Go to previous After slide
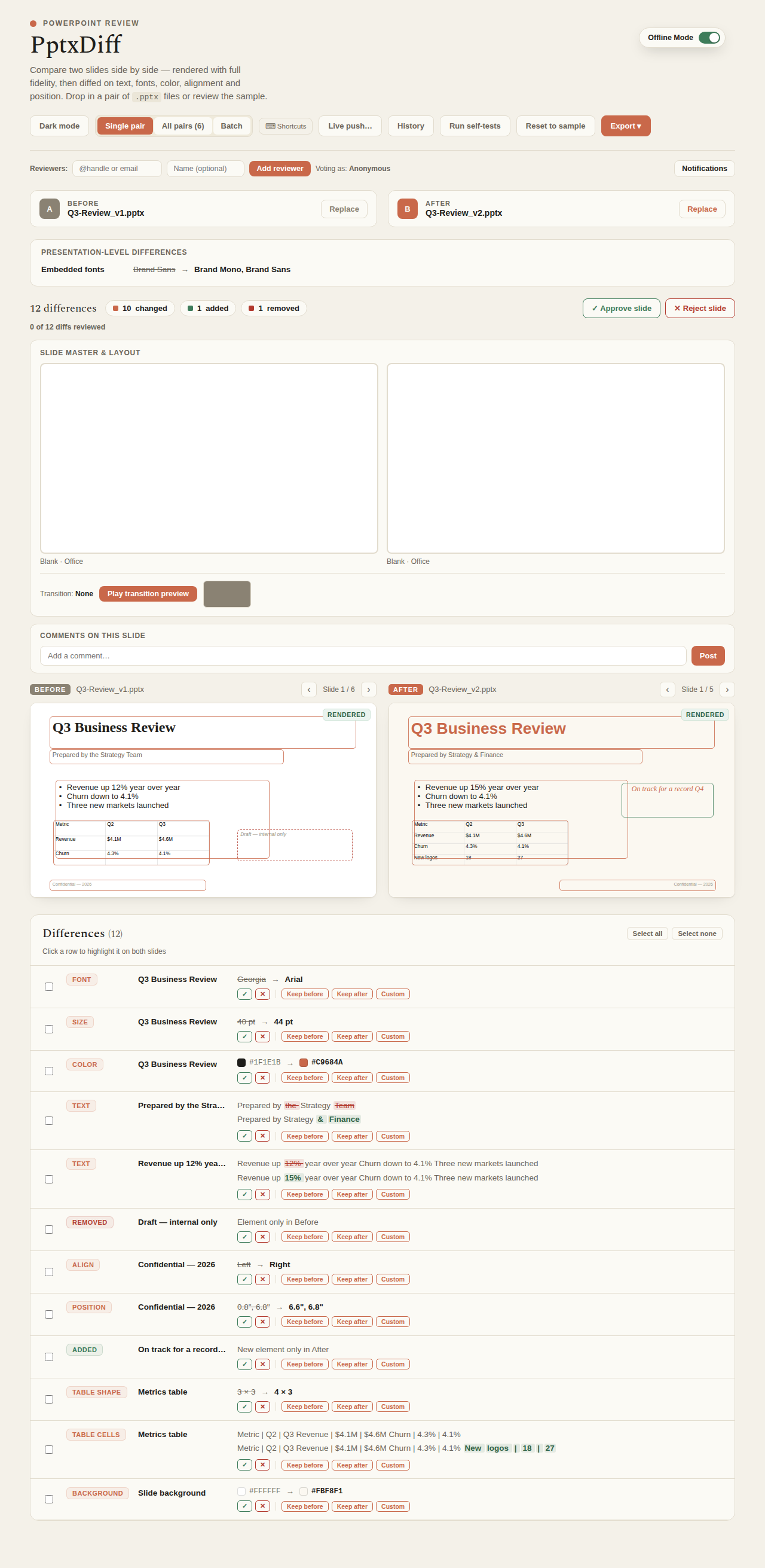This screenshot has width=765, height=1568. (667, 690)
